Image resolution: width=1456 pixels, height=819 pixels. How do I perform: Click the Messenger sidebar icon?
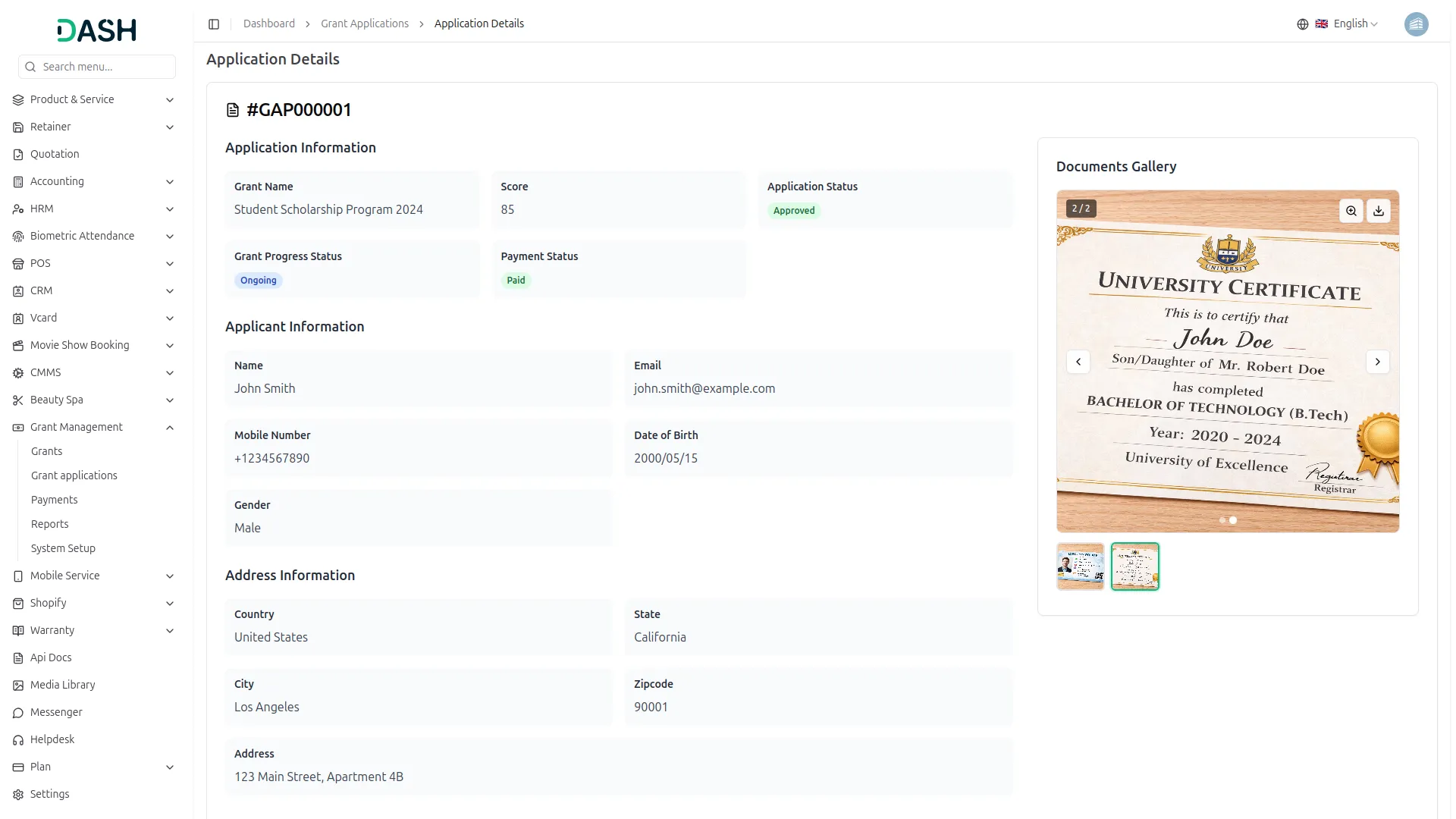pyautogui.click(x=18, y=713)
